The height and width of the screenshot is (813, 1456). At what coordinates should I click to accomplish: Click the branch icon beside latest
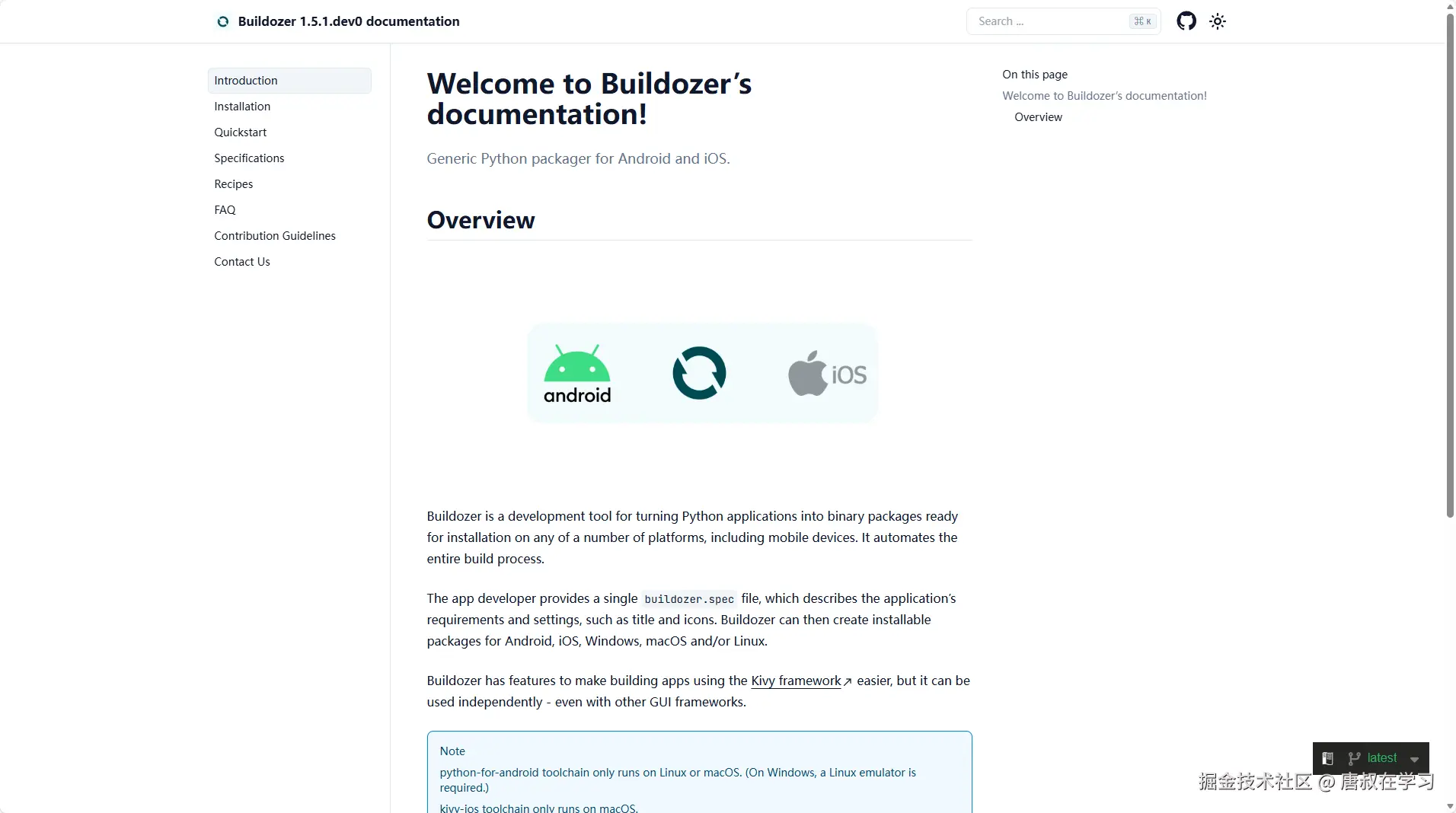pos(1354,758)
